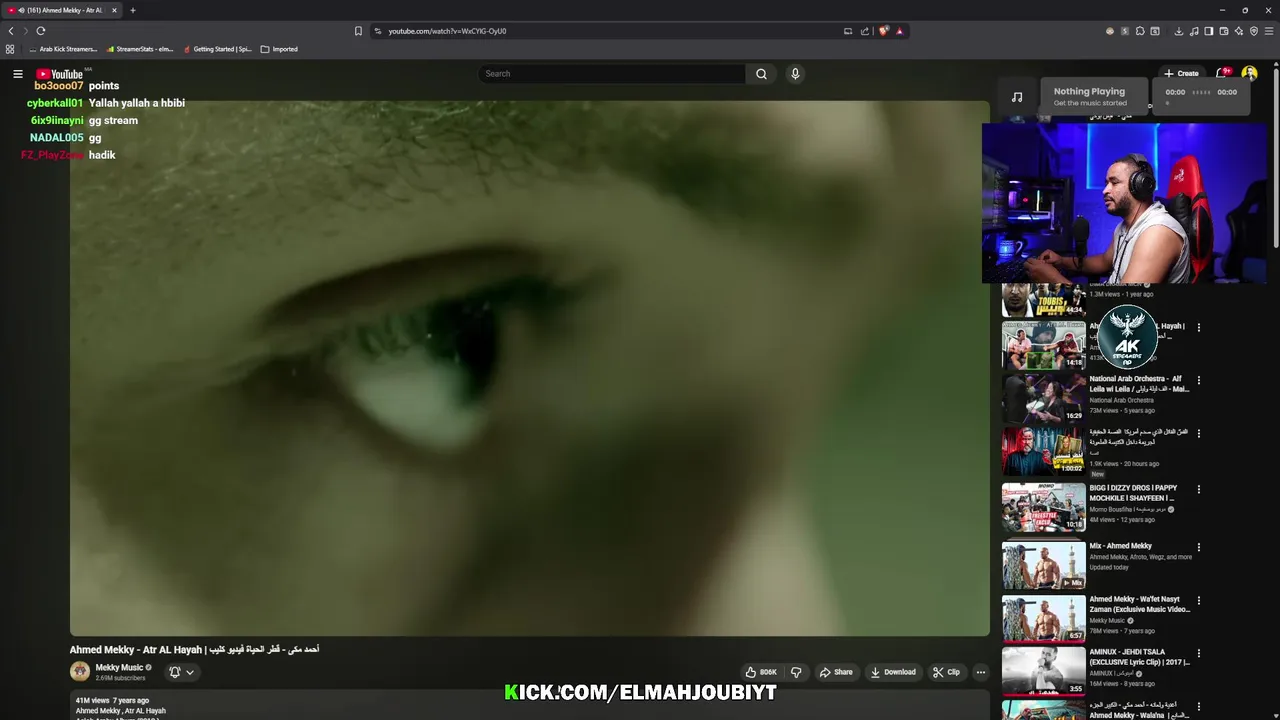Open the 1:00:02 crime story video thumbnail
The image size is (1280, 720).
(x=1043, y=451)
